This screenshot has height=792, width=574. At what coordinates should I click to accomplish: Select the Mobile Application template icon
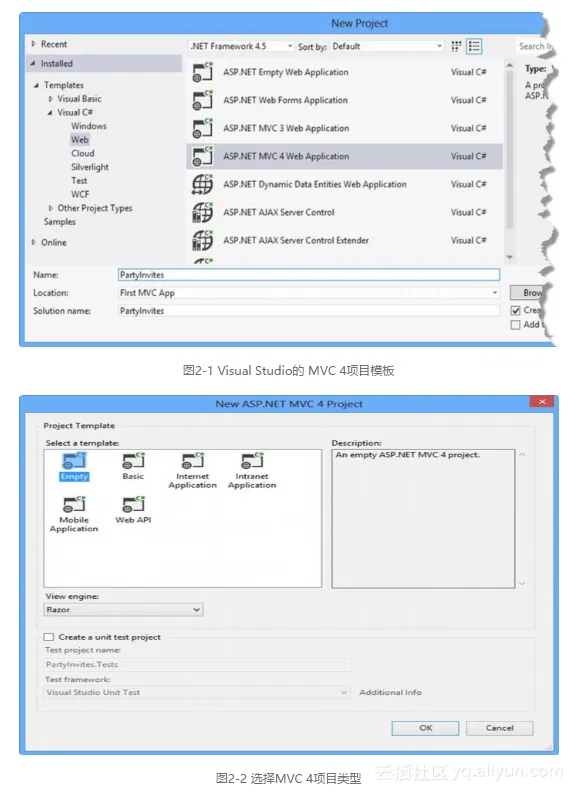click(x=74, y=505)
